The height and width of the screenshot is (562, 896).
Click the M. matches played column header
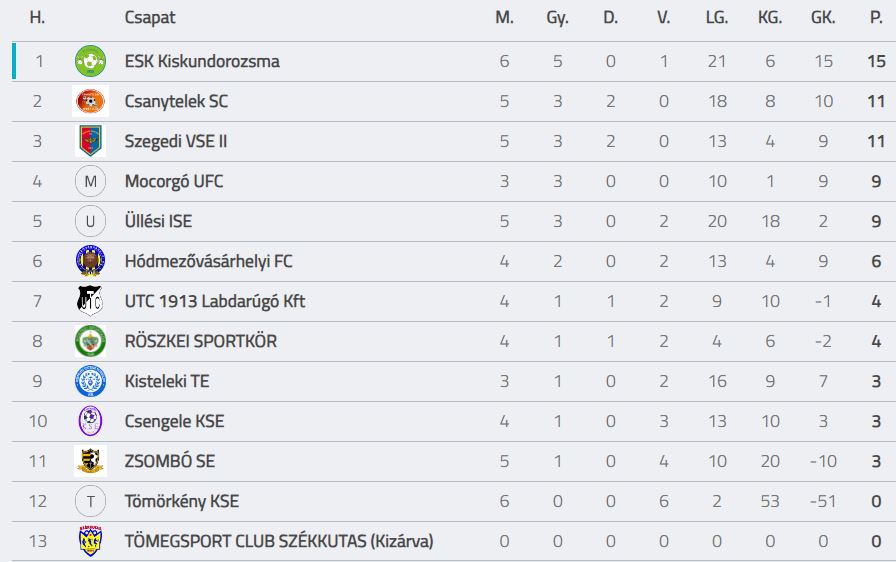point(504,18)
